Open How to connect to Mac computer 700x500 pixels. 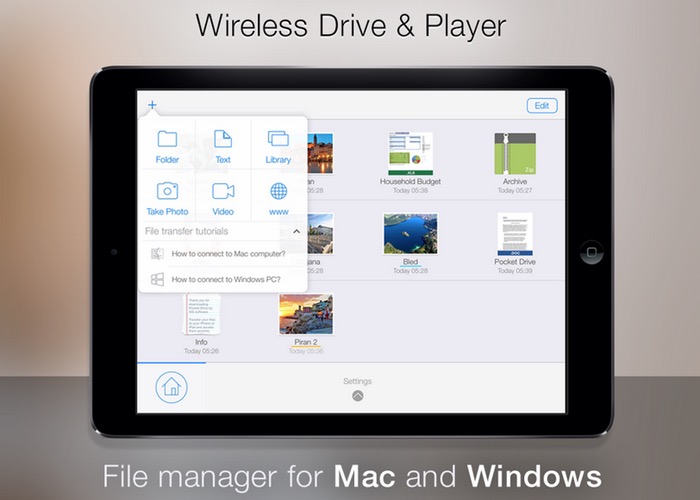pos(223,254)
